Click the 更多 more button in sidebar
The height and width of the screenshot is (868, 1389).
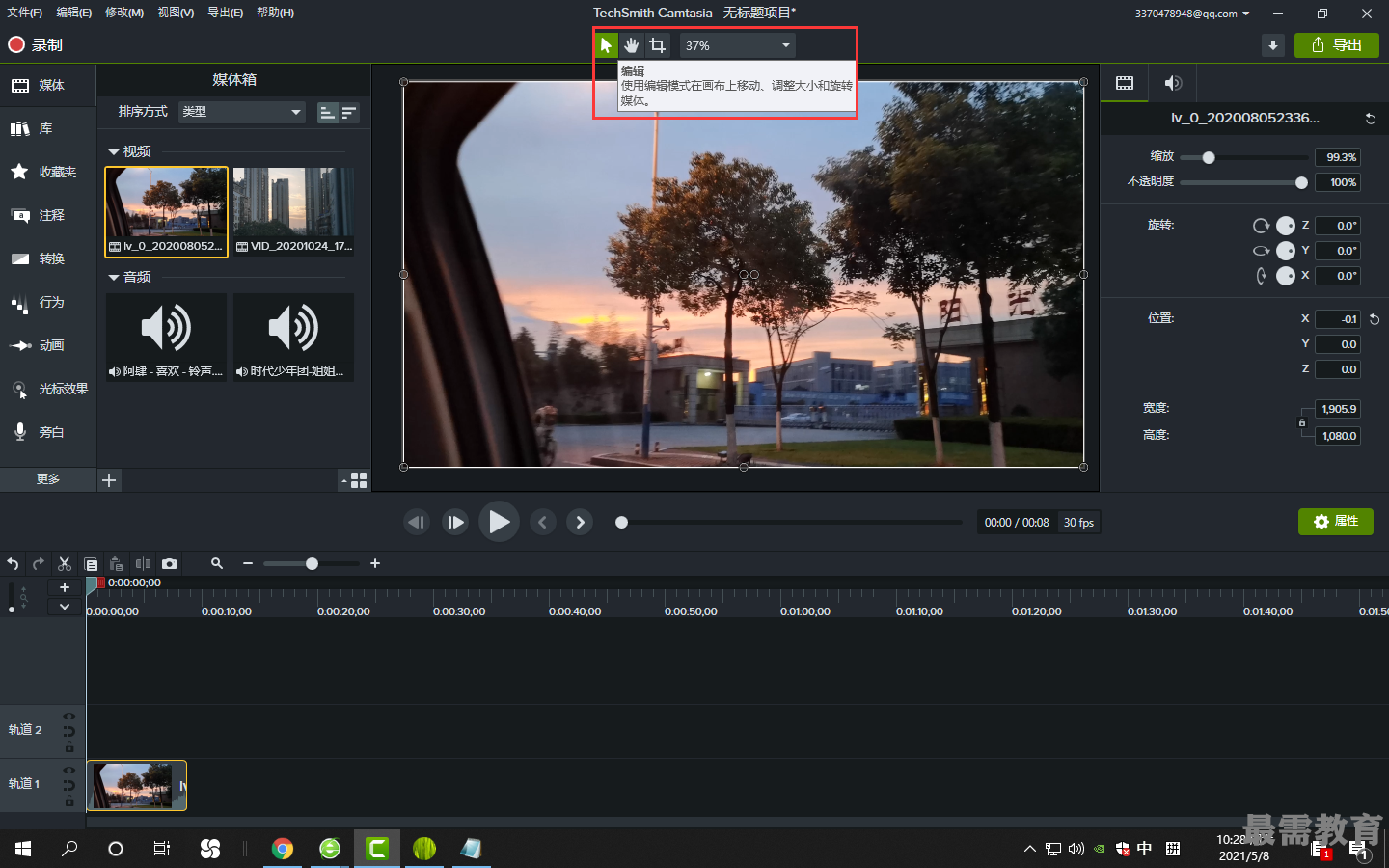pyautogui.click(x=48, y=479)
